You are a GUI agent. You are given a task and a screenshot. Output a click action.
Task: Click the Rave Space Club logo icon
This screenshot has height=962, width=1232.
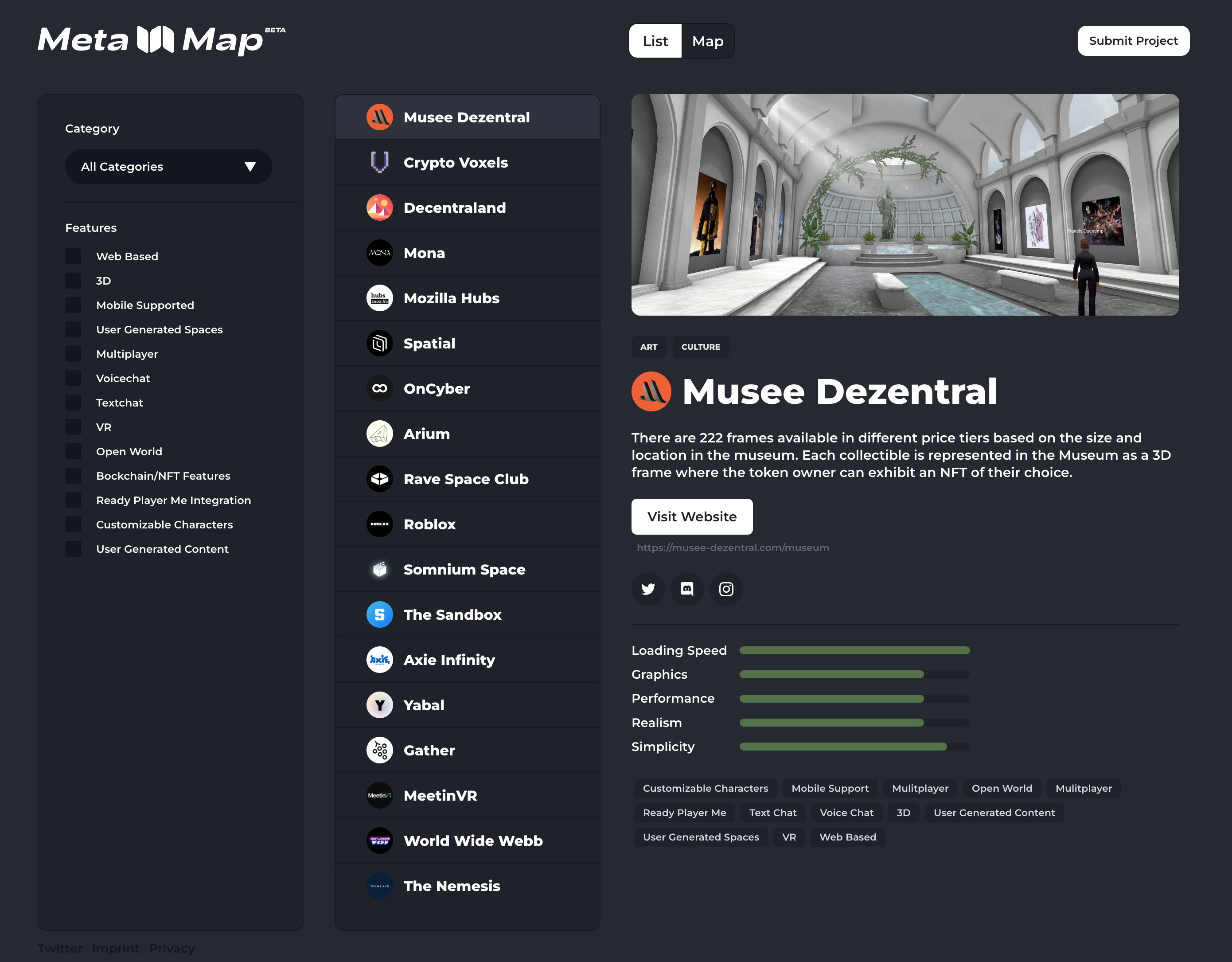pos(380,479)
